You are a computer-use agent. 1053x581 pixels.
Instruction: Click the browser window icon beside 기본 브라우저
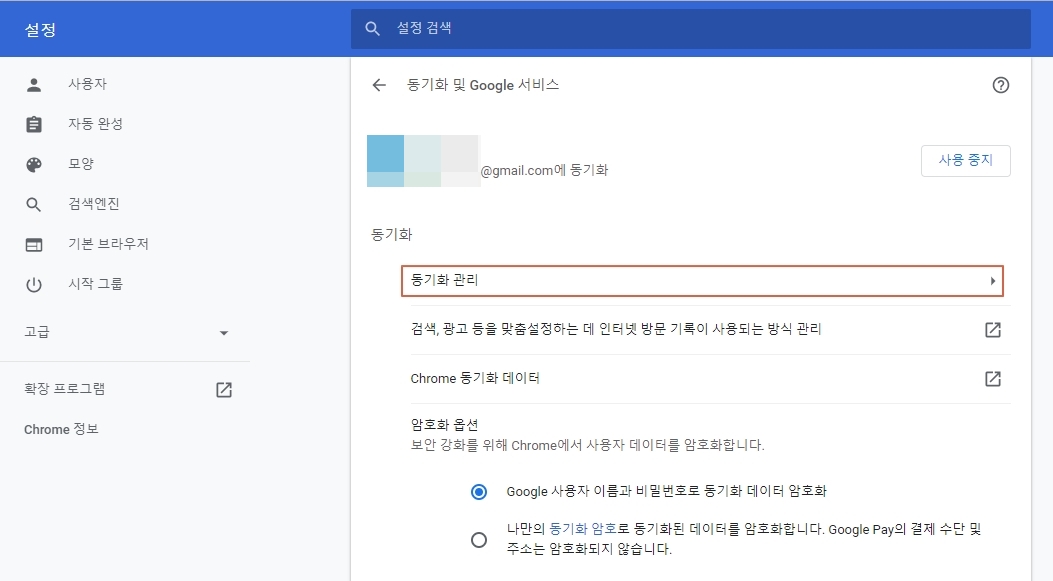pos(34,245)
